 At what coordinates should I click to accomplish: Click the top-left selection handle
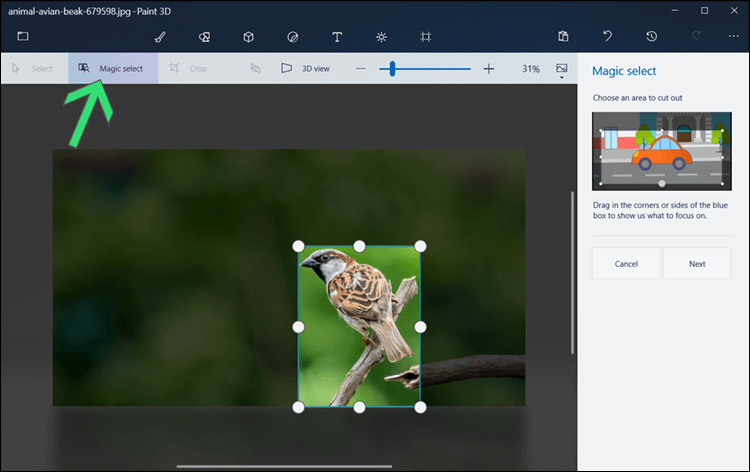298,246
